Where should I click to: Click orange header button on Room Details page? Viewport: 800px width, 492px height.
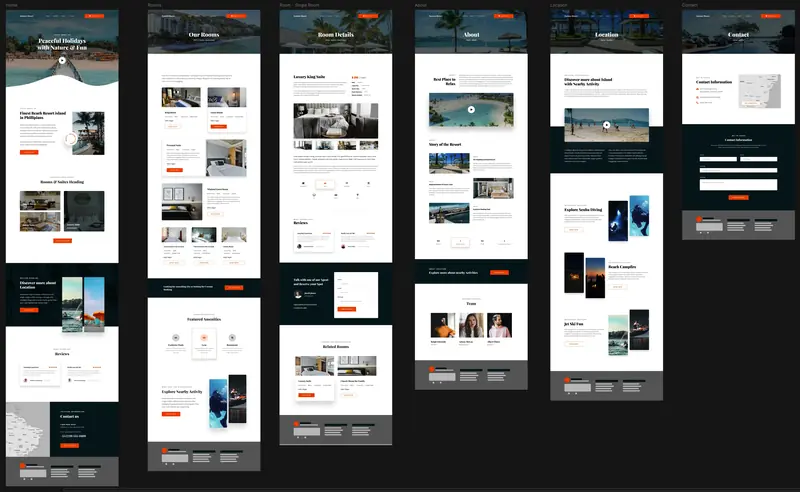[368, 16]
